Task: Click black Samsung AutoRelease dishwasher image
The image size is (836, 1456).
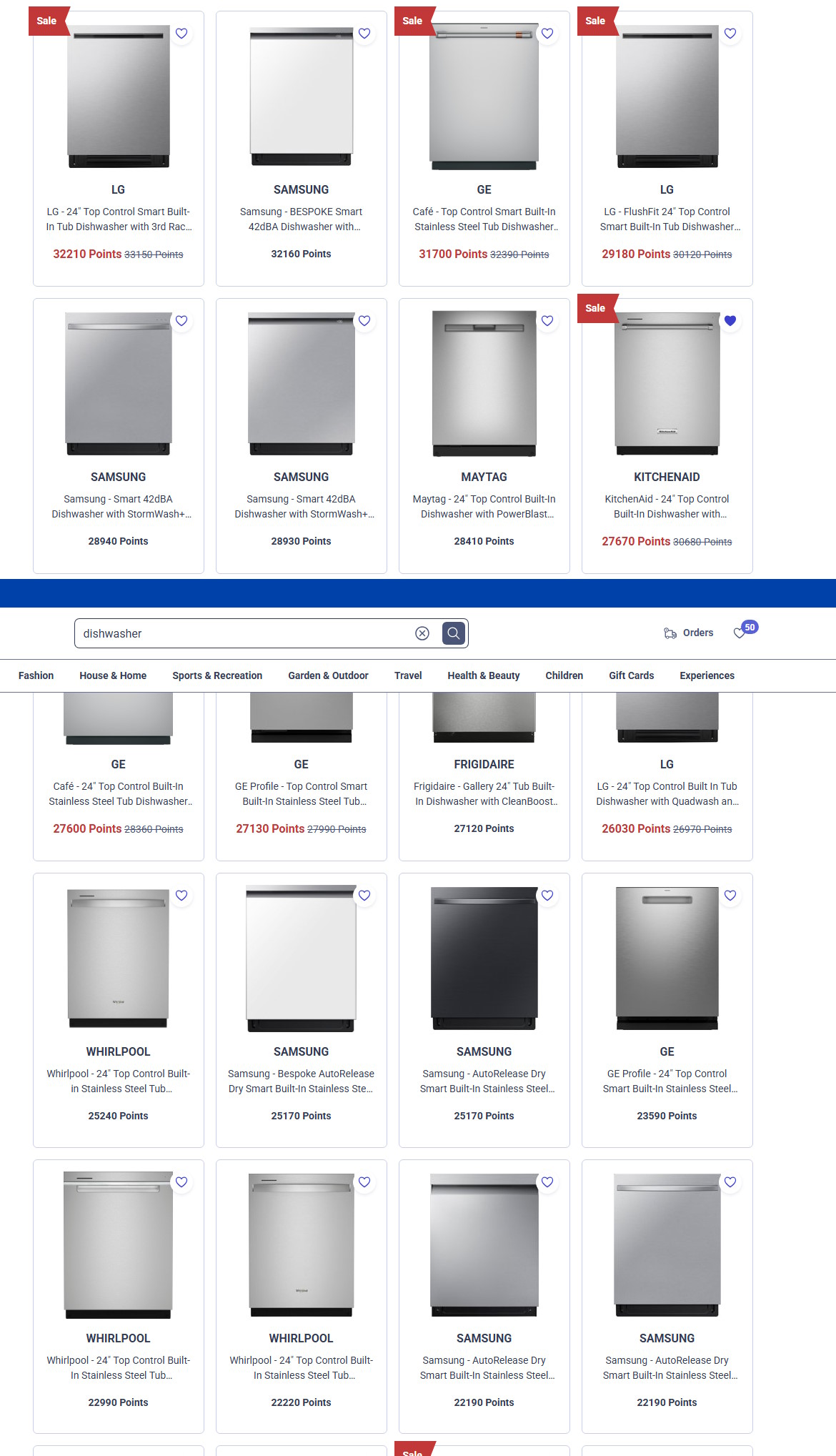Action: [x=484, y=959]
